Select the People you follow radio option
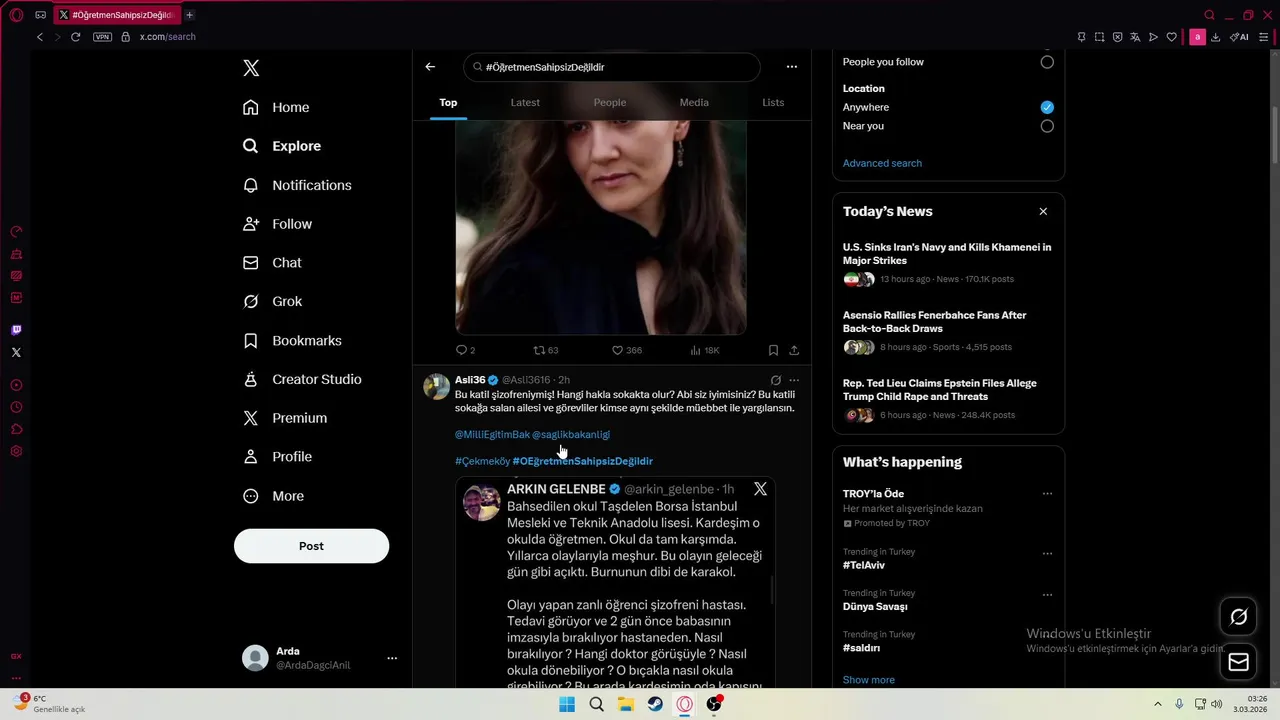The width and height of the screenshot is (1280, 720). coord(1047,62)
